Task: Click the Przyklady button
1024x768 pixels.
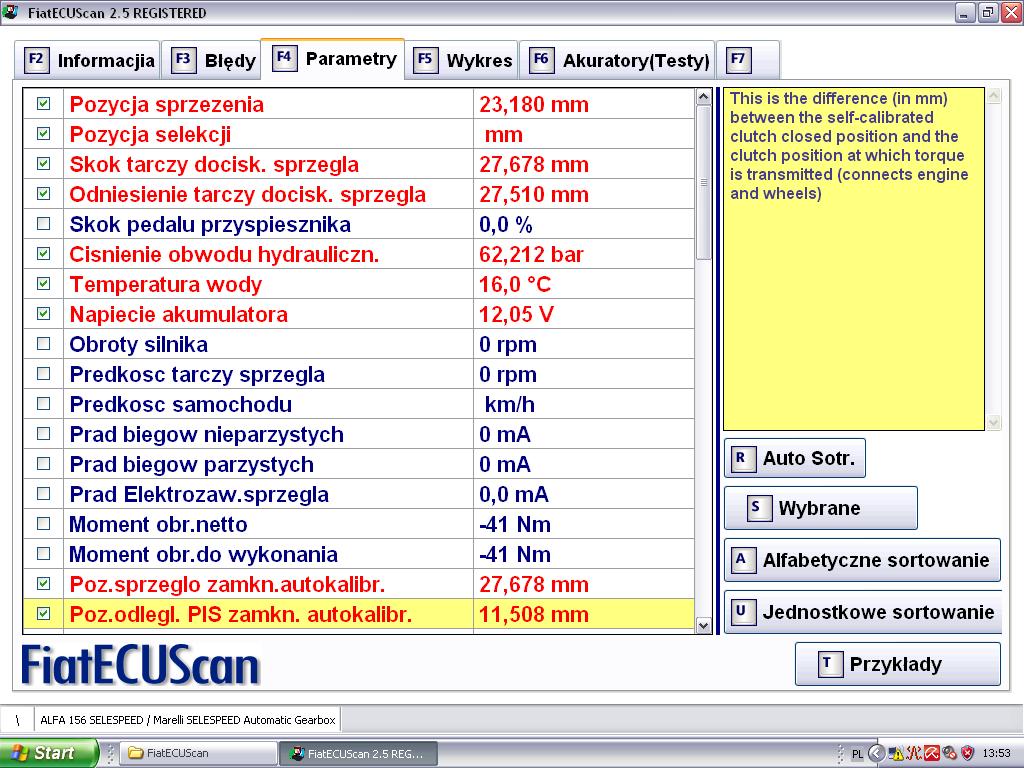Action: pyautogui.click(x=897, y=664)
